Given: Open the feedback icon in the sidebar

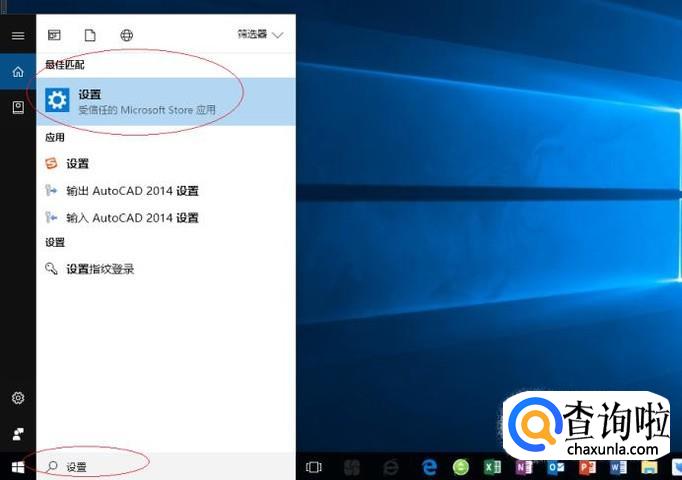Looking at the screenshot, I should pos(18,433).
